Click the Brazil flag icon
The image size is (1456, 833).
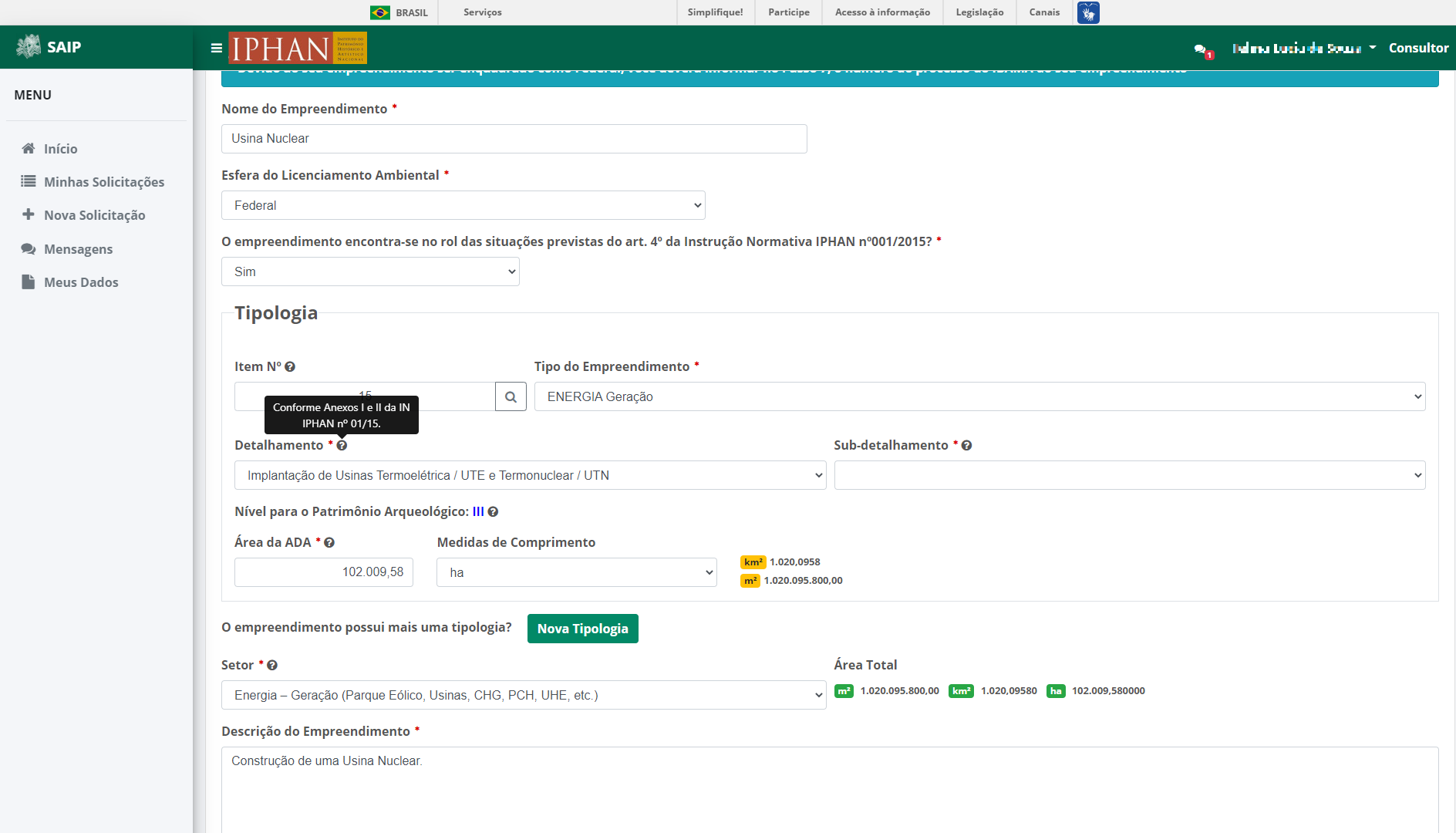(x=379, y=12)
